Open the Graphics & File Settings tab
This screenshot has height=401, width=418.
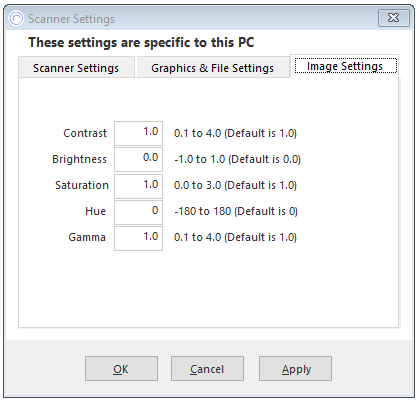click(213, 68)
